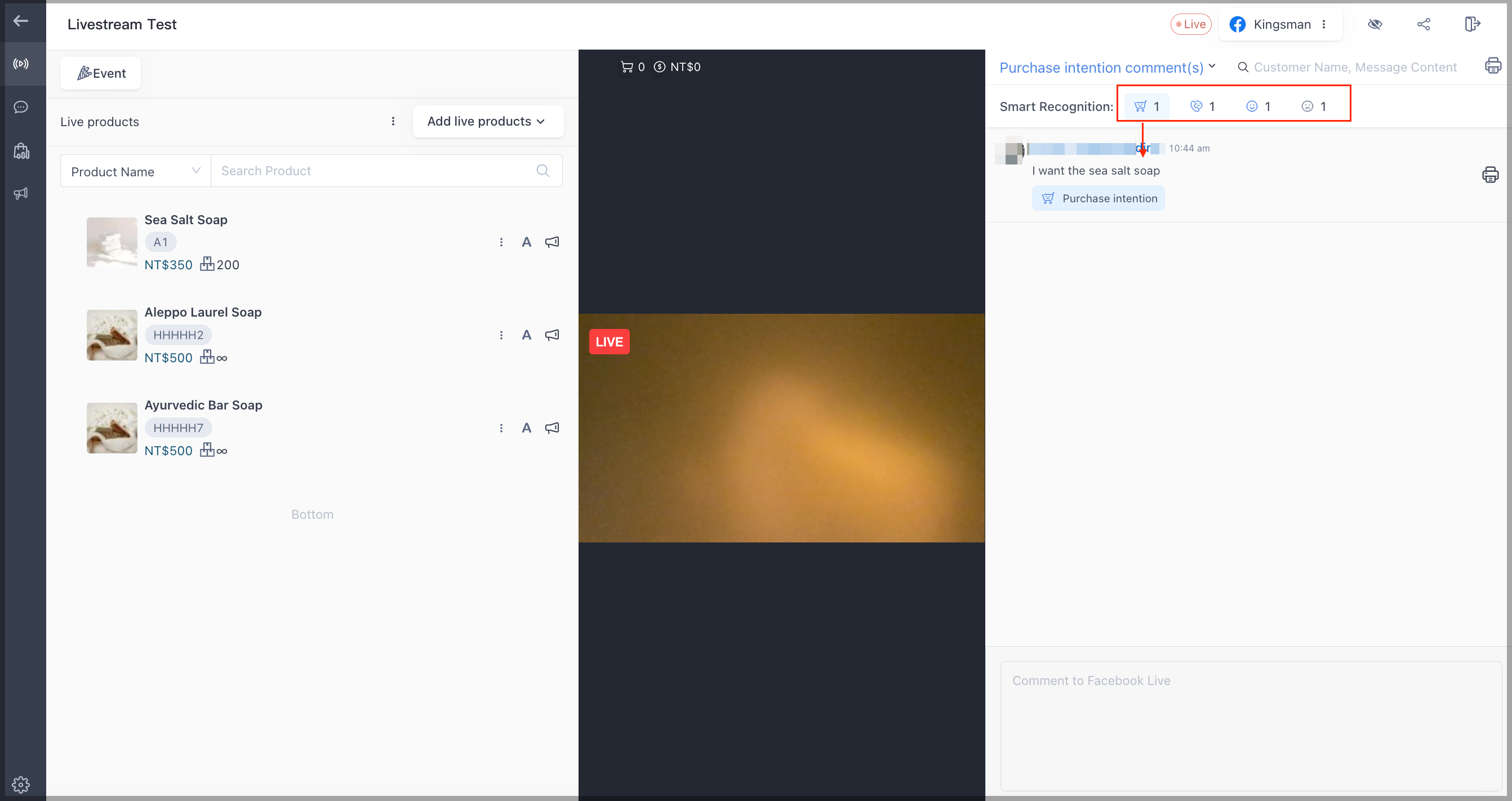Open Sea Salt Soap more options
Image resolution: width=1512 pixels, height=801 pixels.
point(501,242)
